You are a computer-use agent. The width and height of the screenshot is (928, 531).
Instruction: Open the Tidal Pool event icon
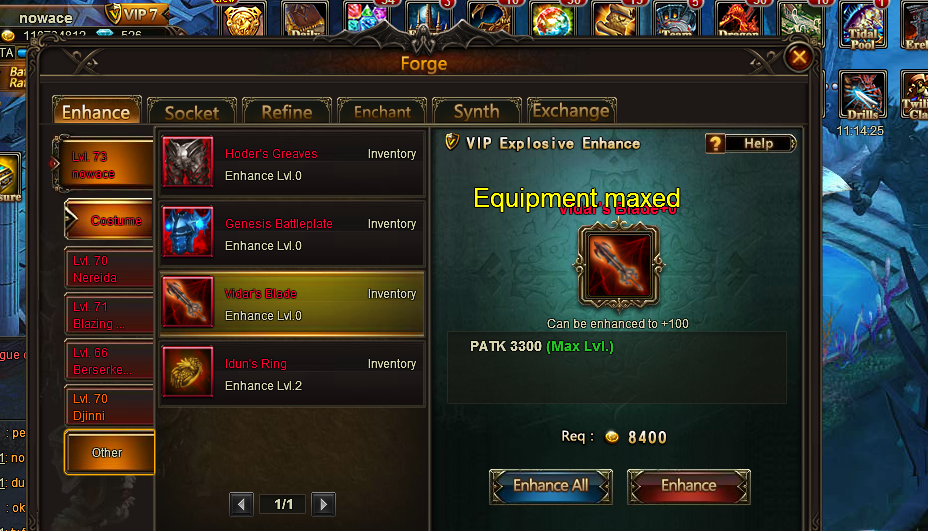point(863,24)
